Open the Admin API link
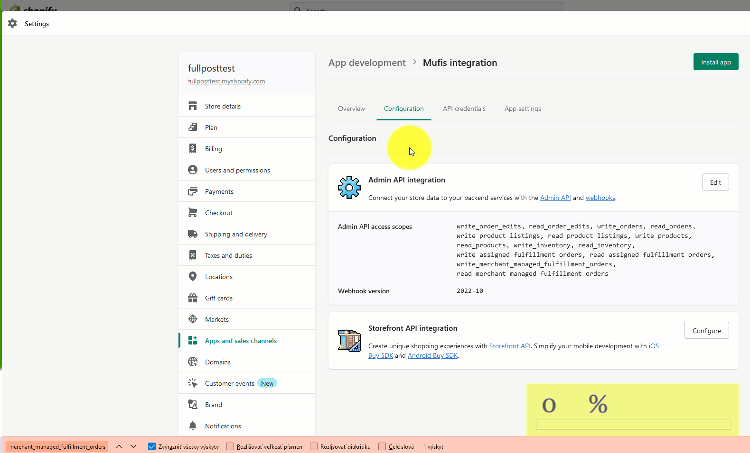Image resolution: width=750 pixels, height=453 pixels. tap(555, 197)
